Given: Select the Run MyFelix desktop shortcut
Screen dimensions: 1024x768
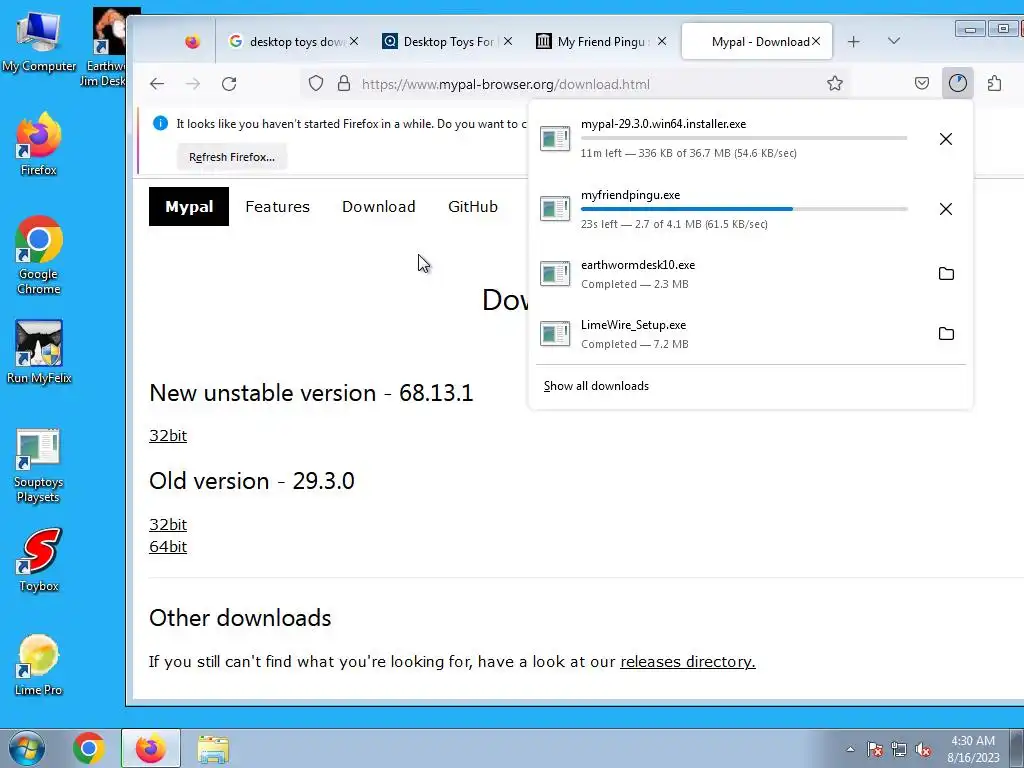Looking at the screenshot, I should pyautogui.click(x=39, y=351).
